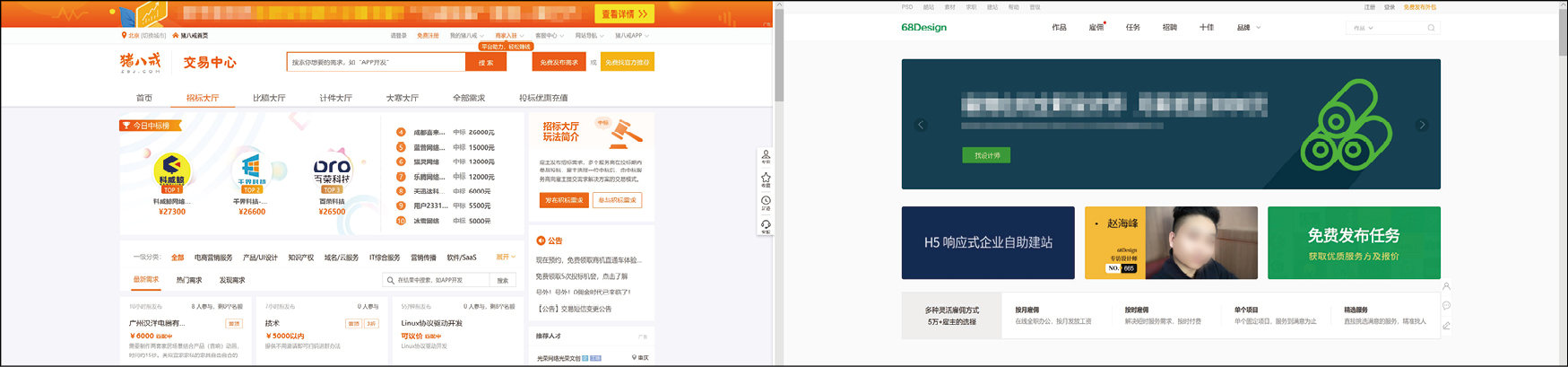Open the 品牌 dropdown menu

[x=1248, y=28]
